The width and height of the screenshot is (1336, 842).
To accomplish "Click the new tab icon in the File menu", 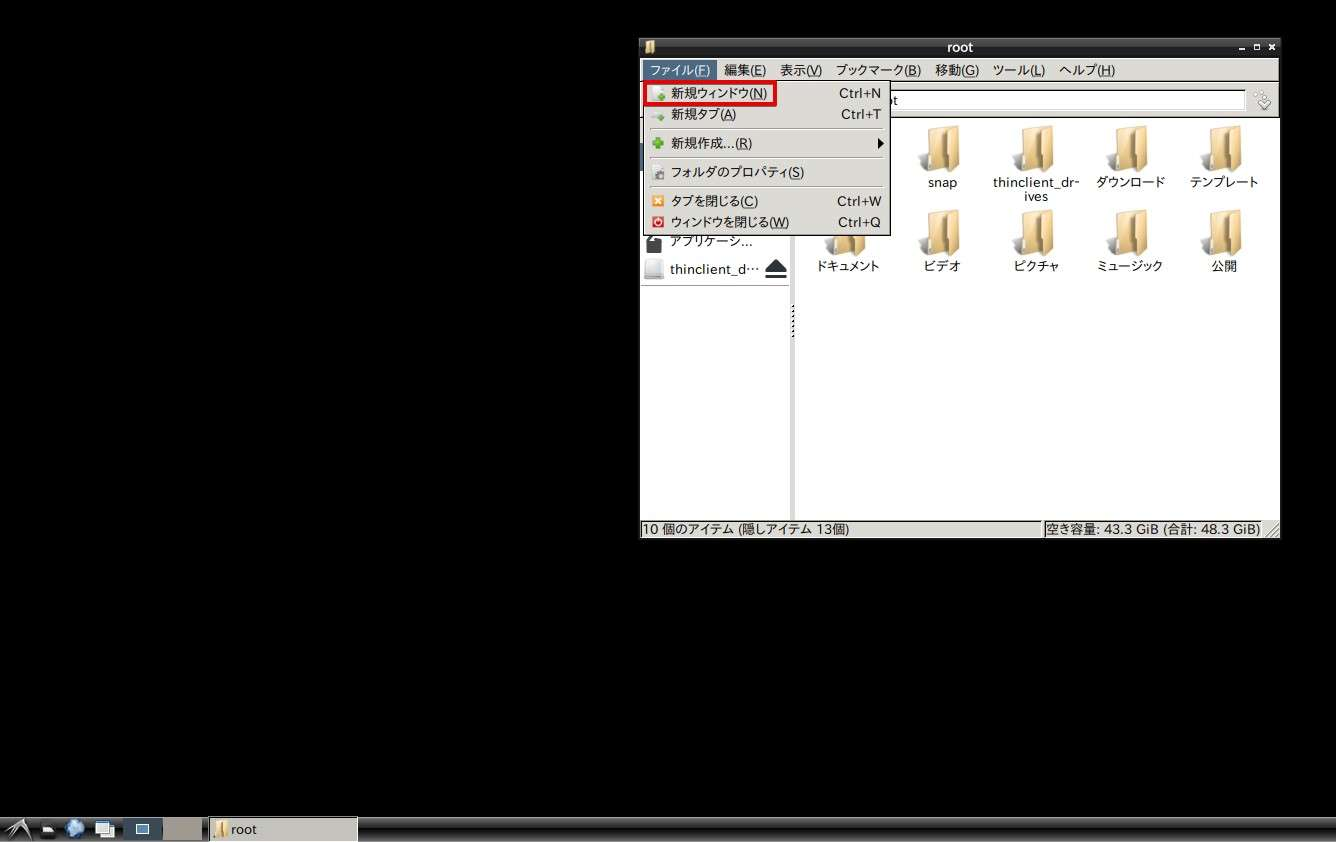I will point(658,114).
